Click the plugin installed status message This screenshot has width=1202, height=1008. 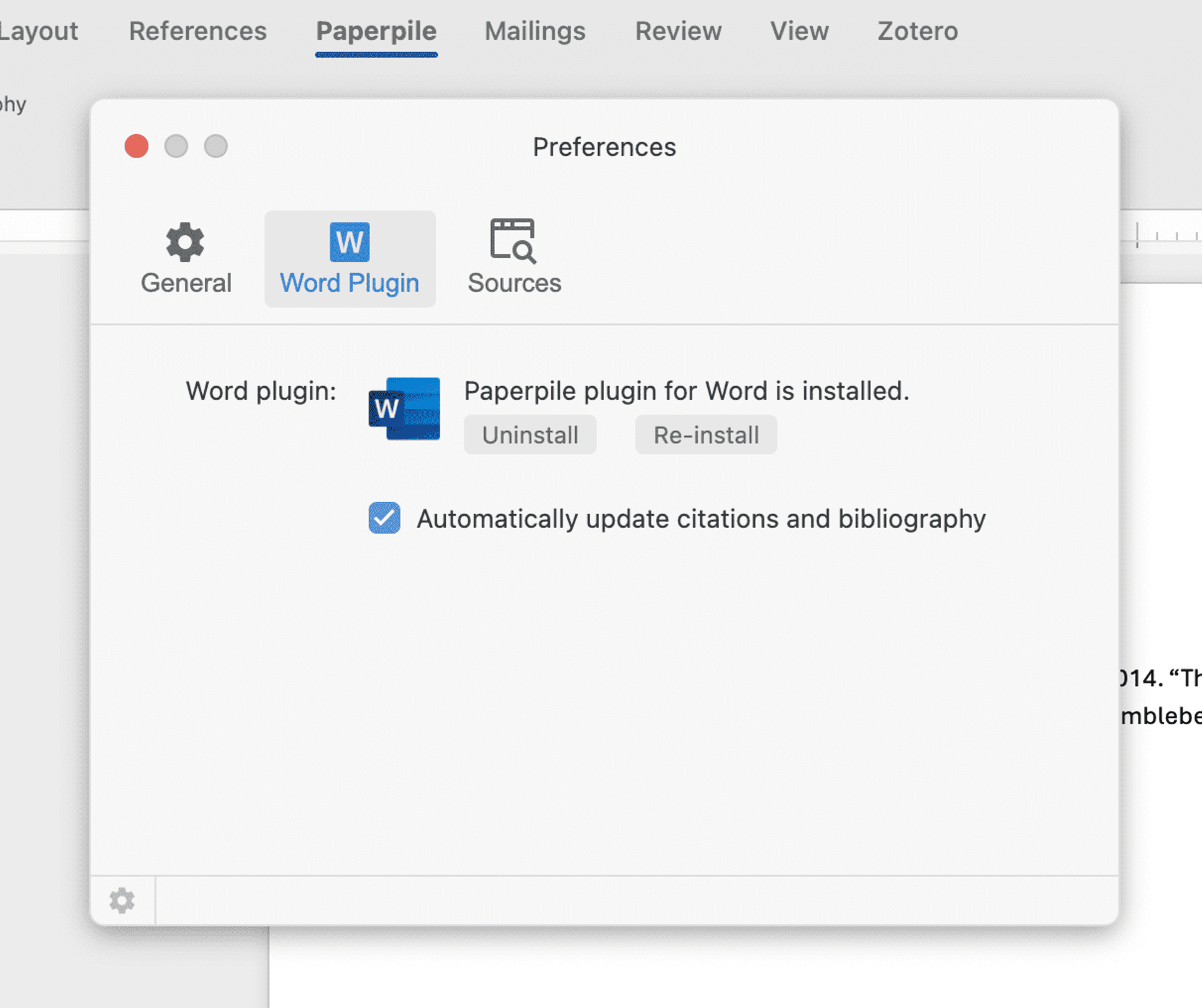tap(686, 391)
